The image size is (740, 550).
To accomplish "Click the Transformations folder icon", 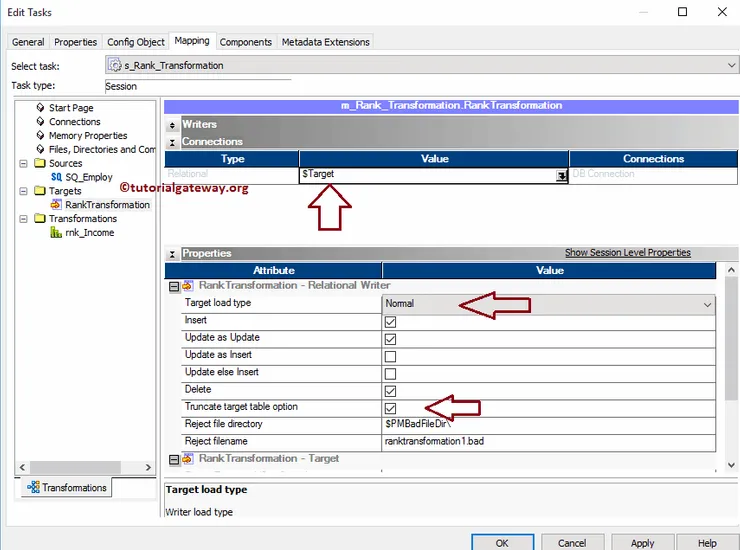I will (x=39, y=219).
